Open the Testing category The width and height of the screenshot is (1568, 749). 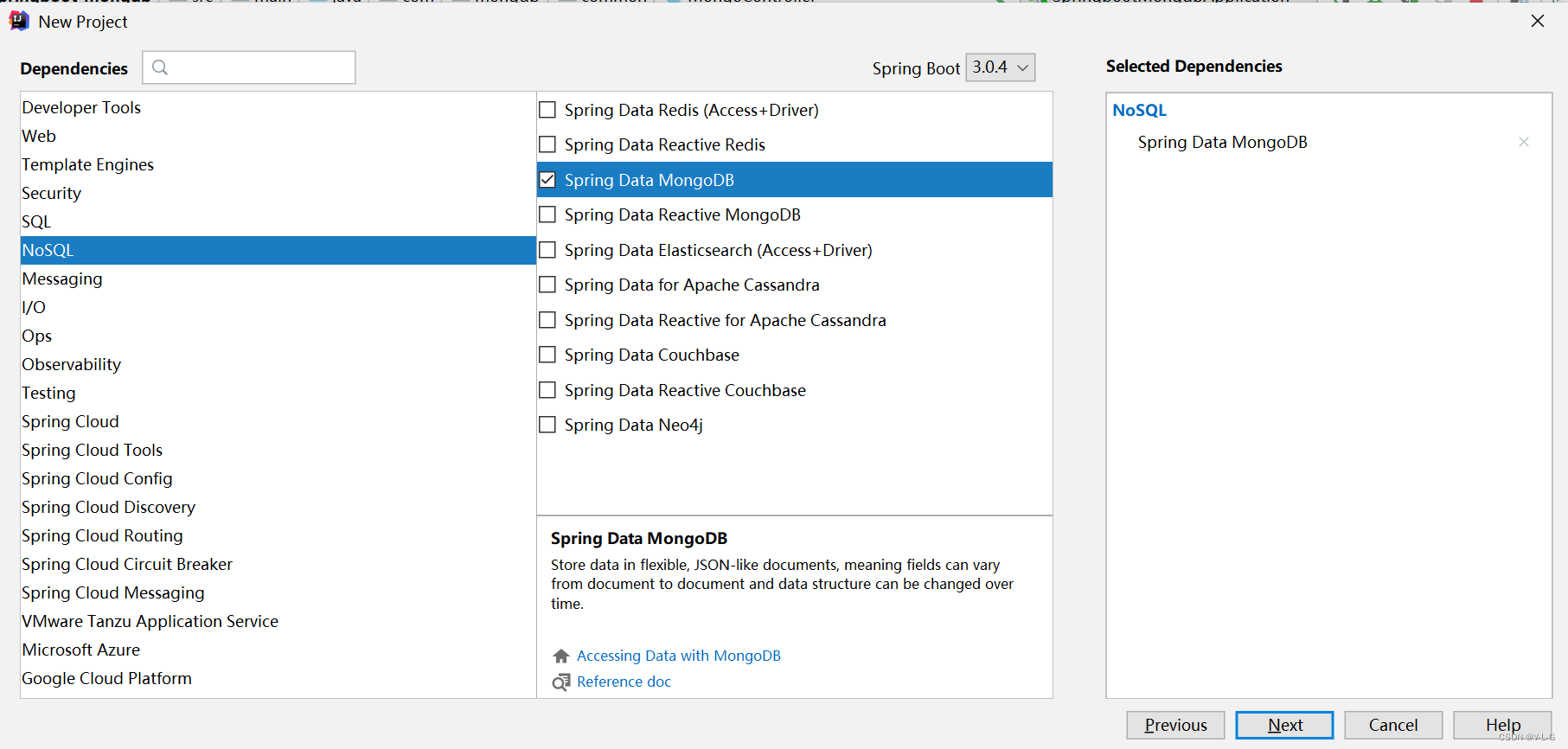tap(278, 393)
